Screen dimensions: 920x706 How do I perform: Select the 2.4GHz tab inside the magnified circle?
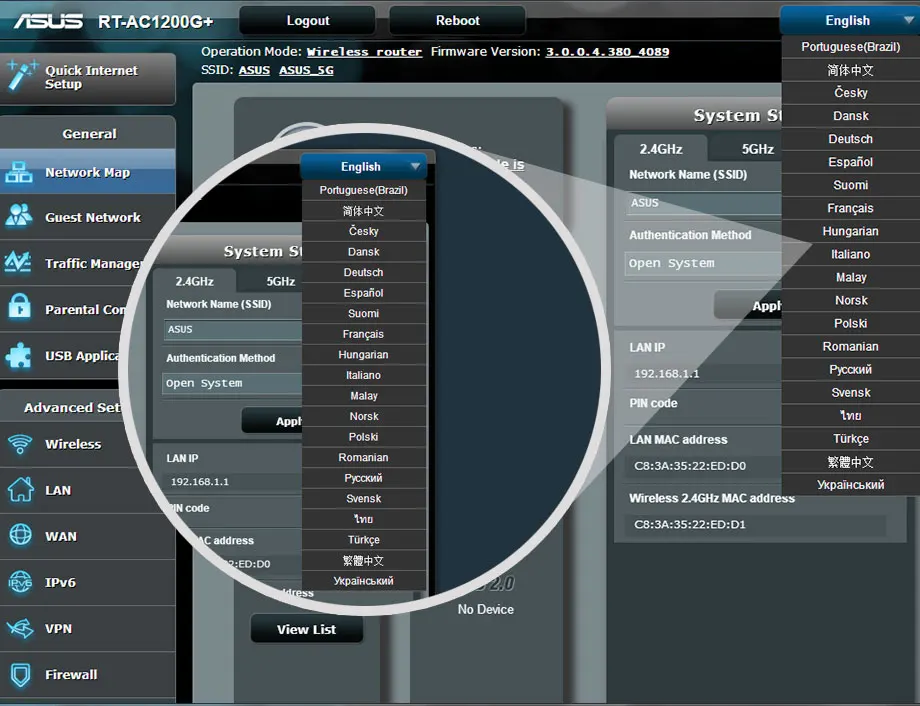(x=195, y=281)
